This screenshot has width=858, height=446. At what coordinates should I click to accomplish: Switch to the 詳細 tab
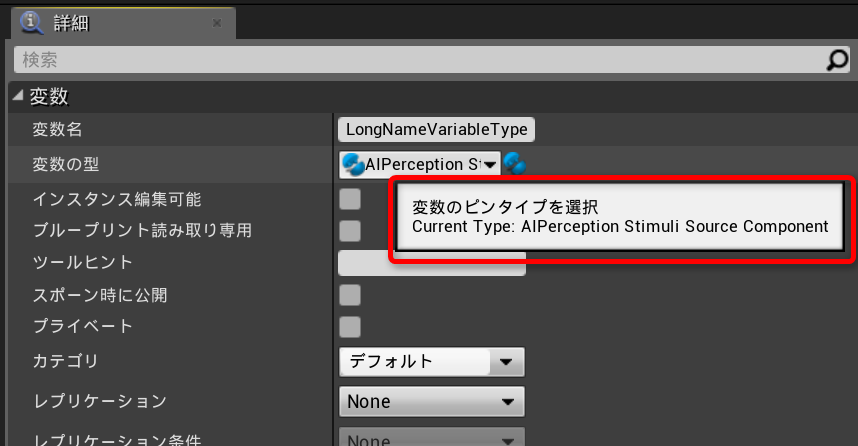tap(124, 23)
